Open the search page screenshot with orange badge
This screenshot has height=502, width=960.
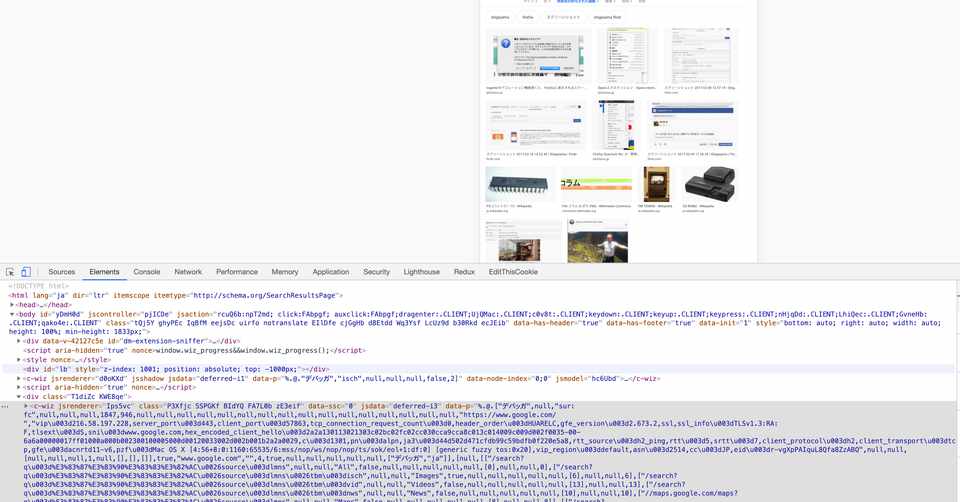[534, 126]
